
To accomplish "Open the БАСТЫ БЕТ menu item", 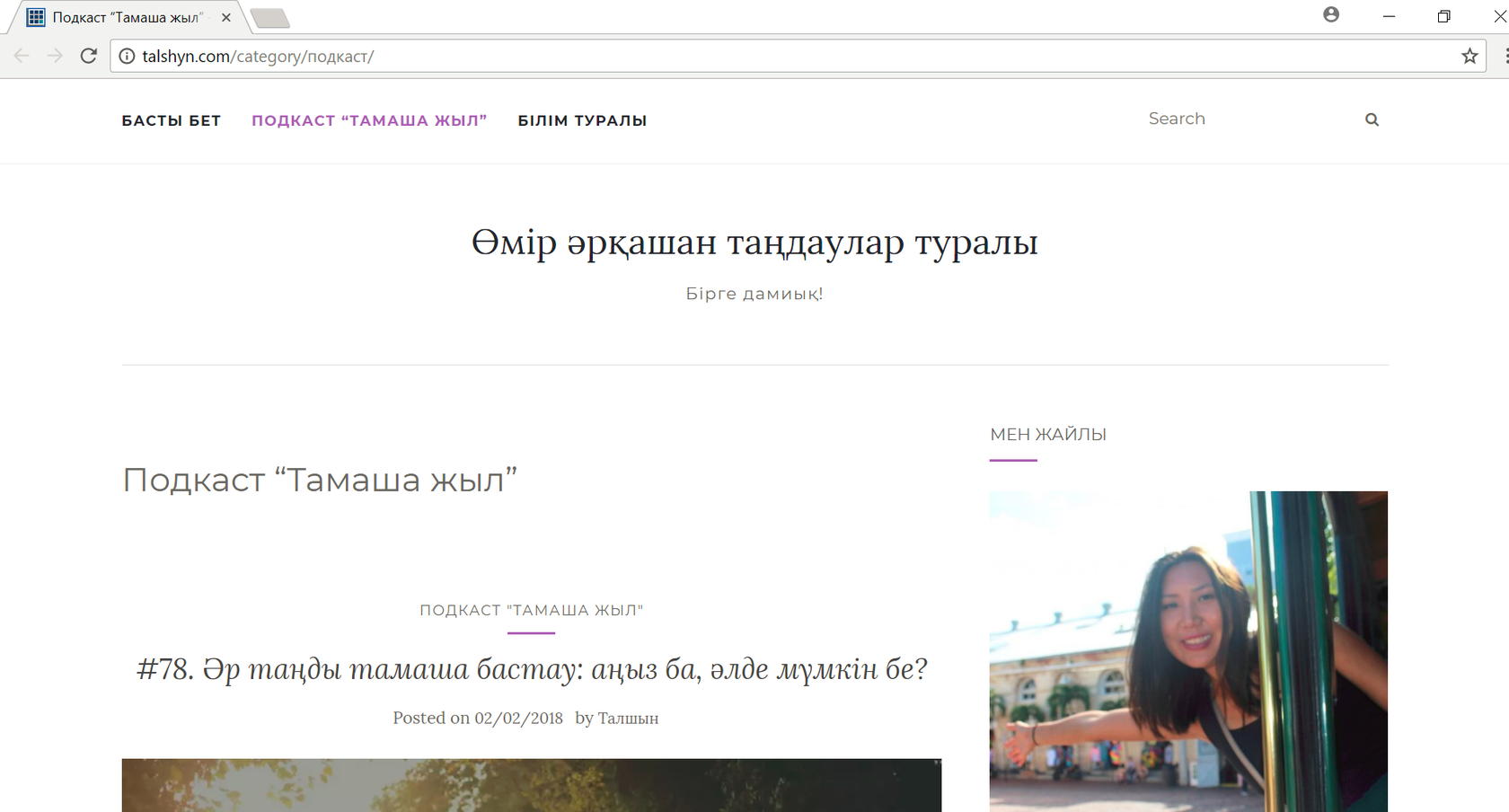I will click(x=172, y=120).
